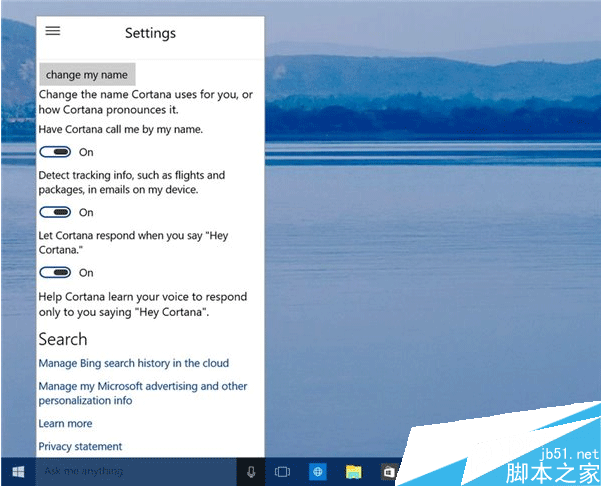Screen dimensions: 601x486
Task: Open File Explorer from the taskbar
Action: click(353, 471)
